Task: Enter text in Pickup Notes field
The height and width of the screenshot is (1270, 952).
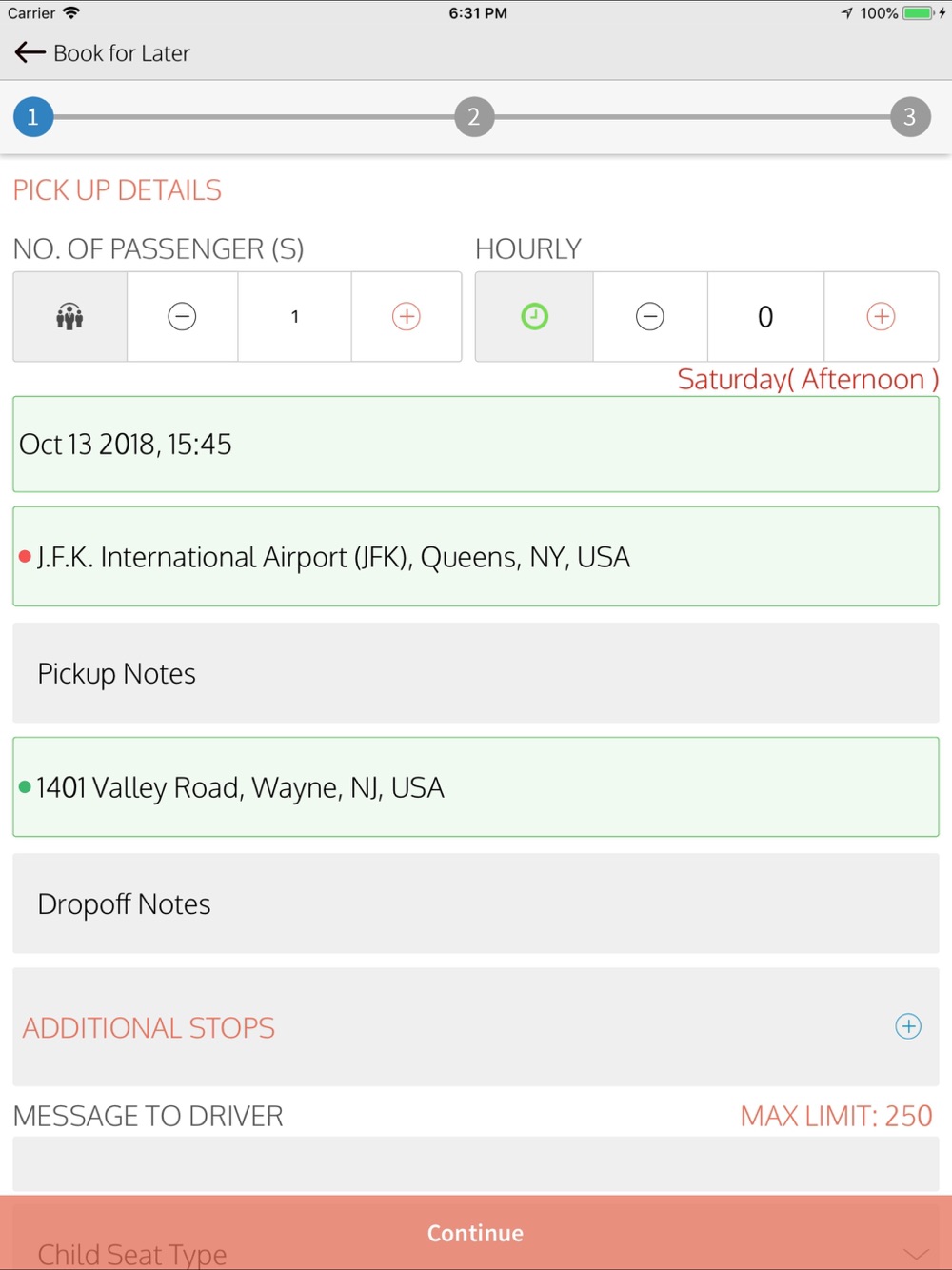Action: tap(475, 673)
